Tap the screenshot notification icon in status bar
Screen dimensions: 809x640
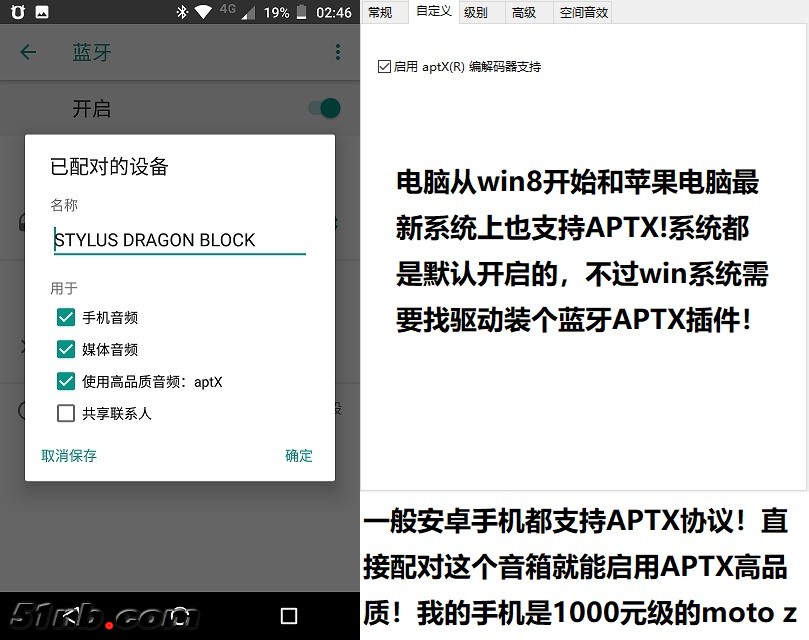tap(39, 12)
